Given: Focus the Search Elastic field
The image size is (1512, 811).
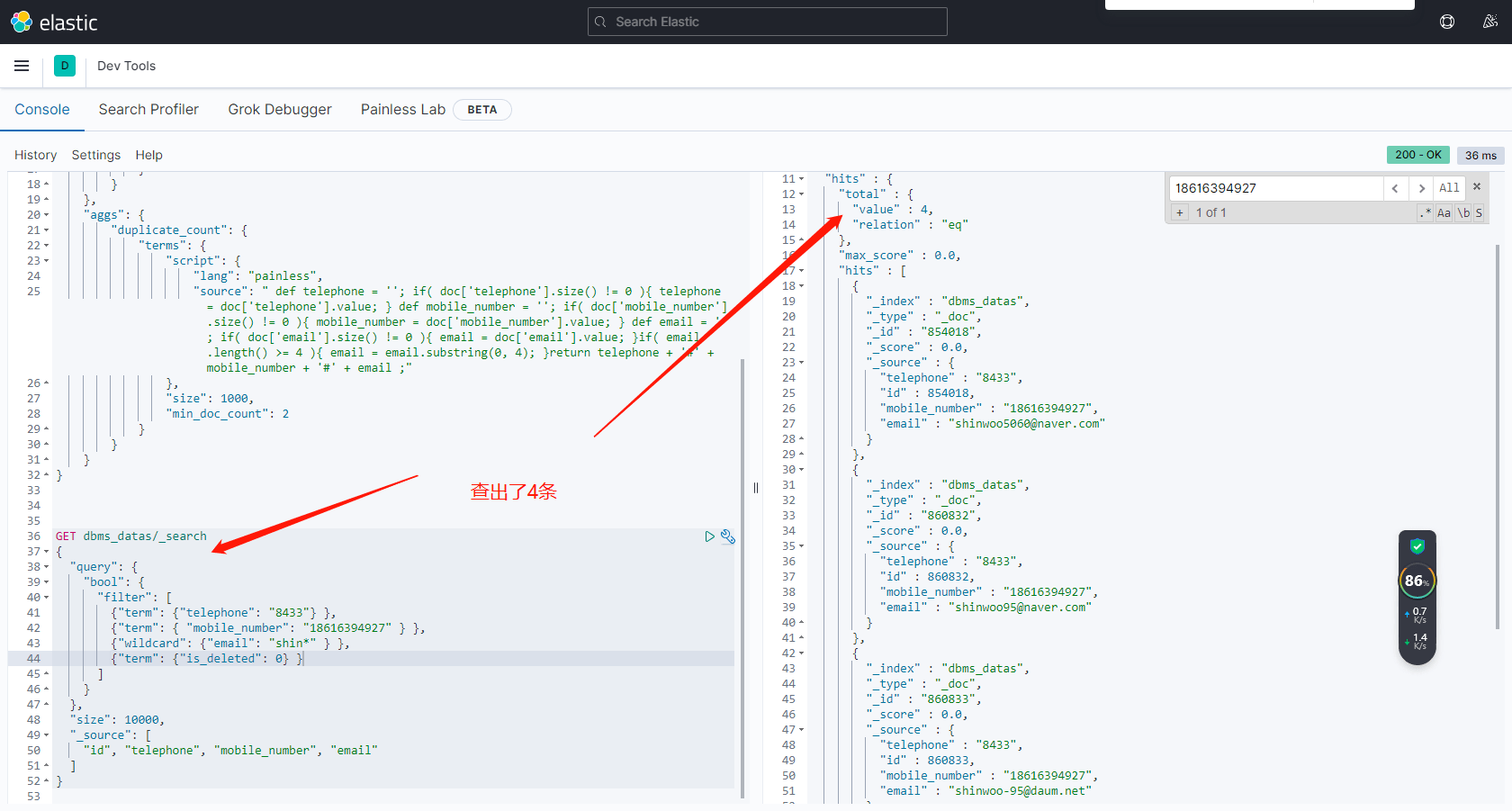Looking at the screenshot, I should (768, 22).
